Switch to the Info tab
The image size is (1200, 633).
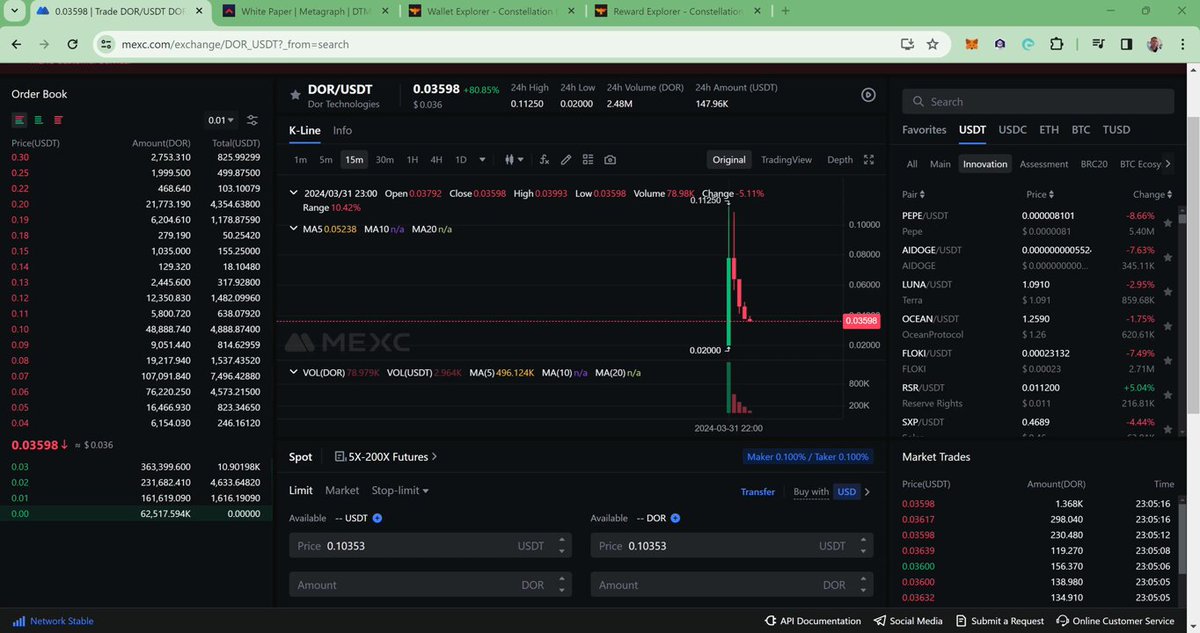pos(342,130)
